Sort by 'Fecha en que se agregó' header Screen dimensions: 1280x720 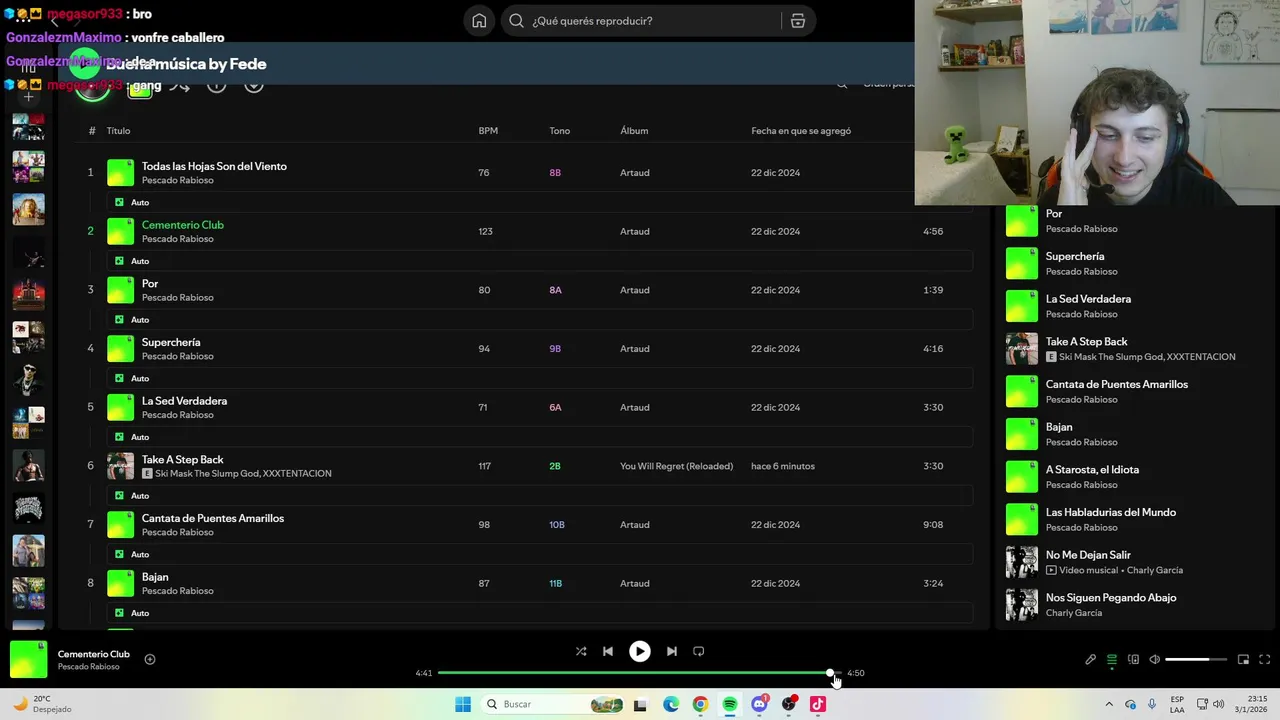[x=801, y=131]
